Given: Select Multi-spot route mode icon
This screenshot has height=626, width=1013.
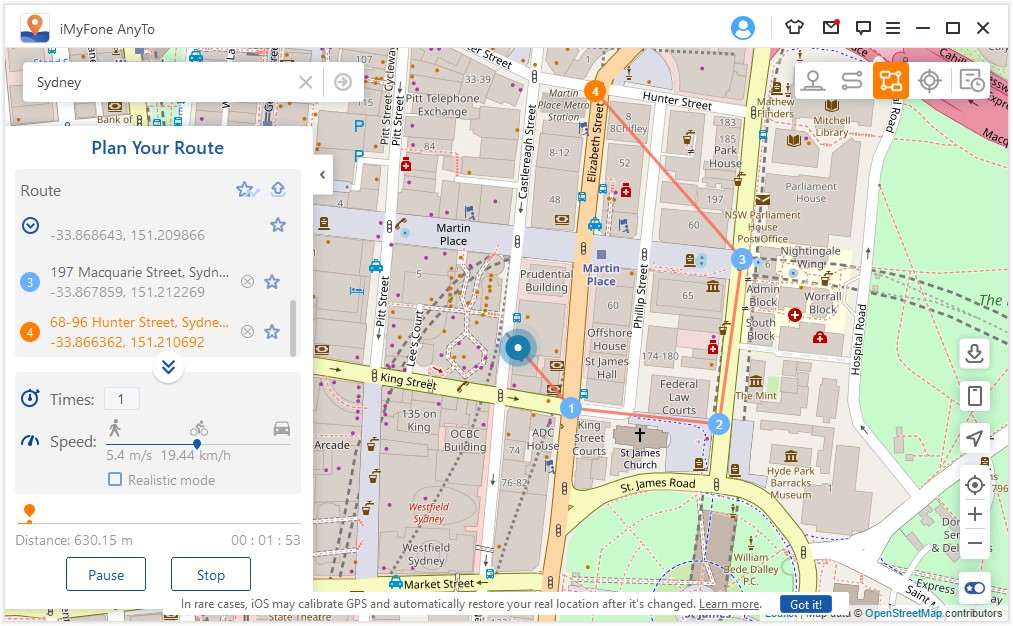Looking at the screenshot, I should tap(890, 81).
